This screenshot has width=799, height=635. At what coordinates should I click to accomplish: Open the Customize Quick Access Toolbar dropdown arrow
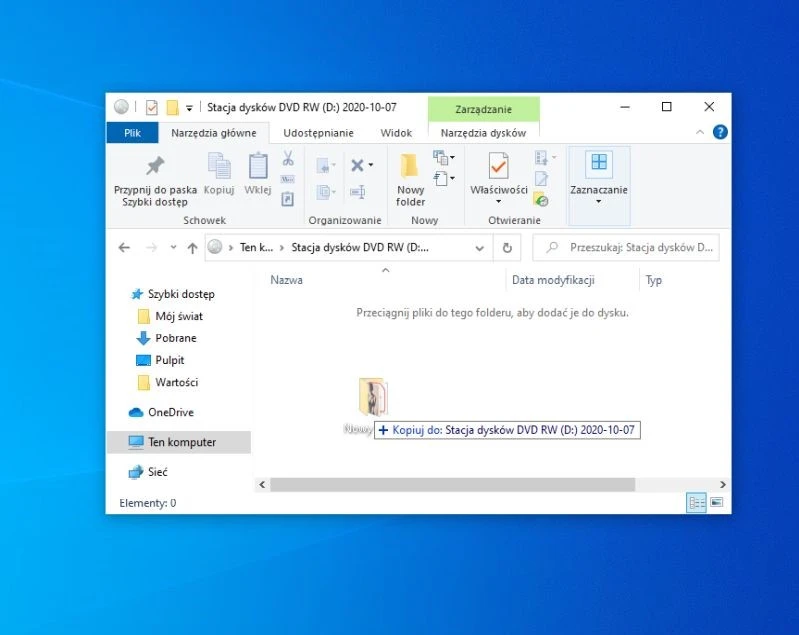click(x=189, y=108)
